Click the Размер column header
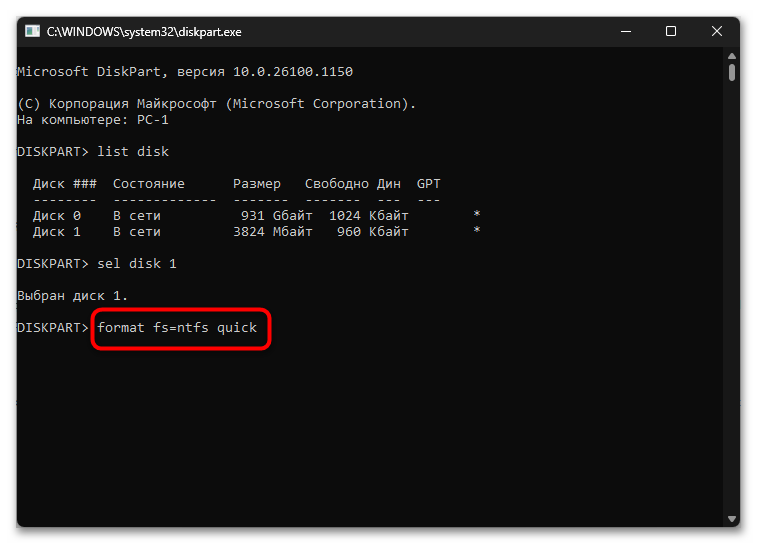 257,184
